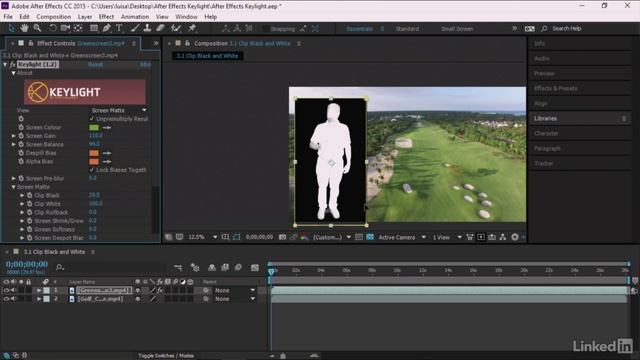
Task: Open the Window menu
Action: click(186, 17)
